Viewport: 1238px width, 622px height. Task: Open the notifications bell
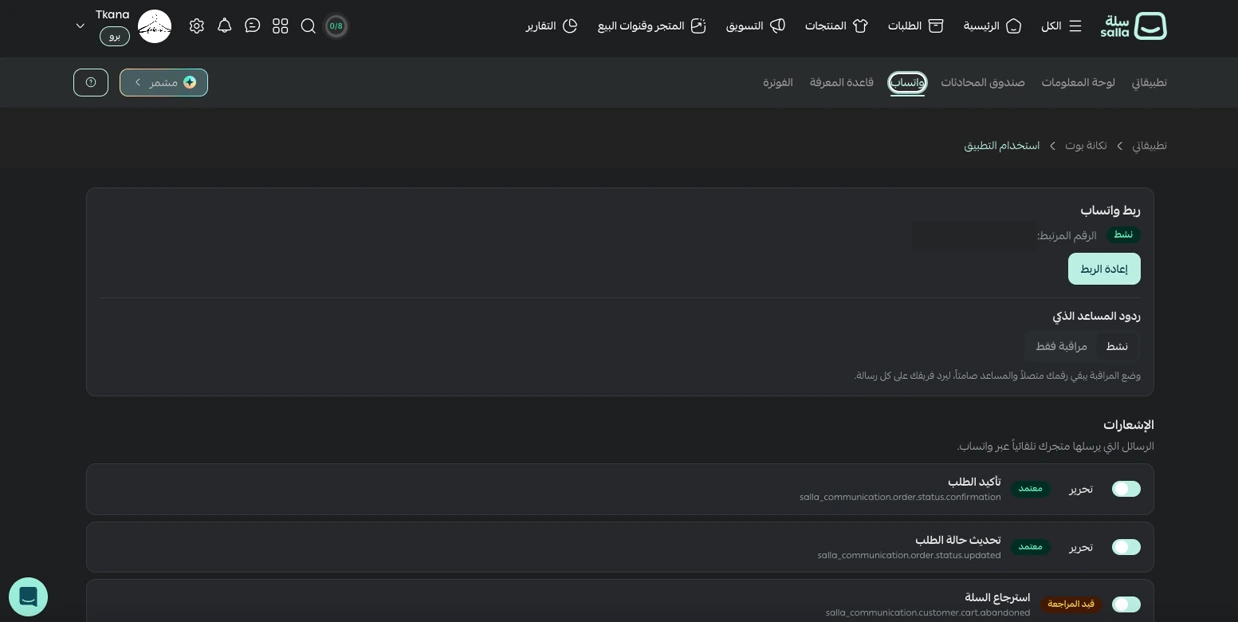point(224,26)
